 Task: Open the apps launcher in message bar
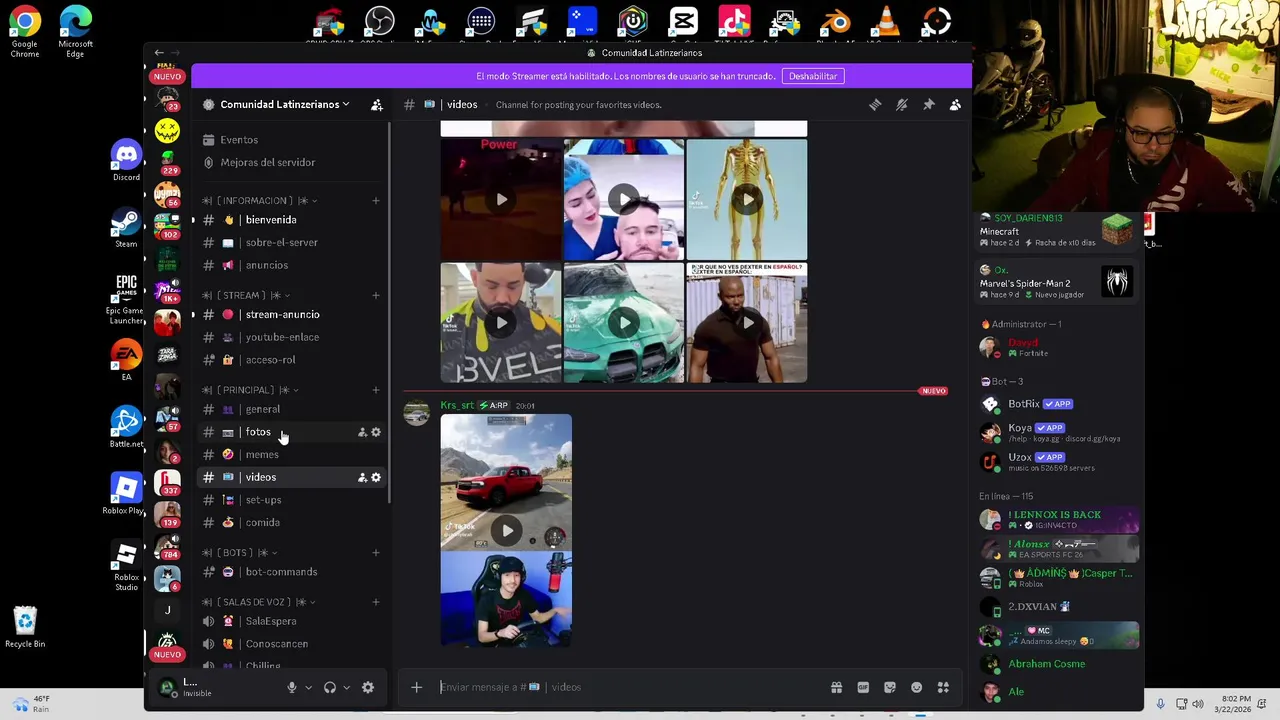click(x=943, y=687)
